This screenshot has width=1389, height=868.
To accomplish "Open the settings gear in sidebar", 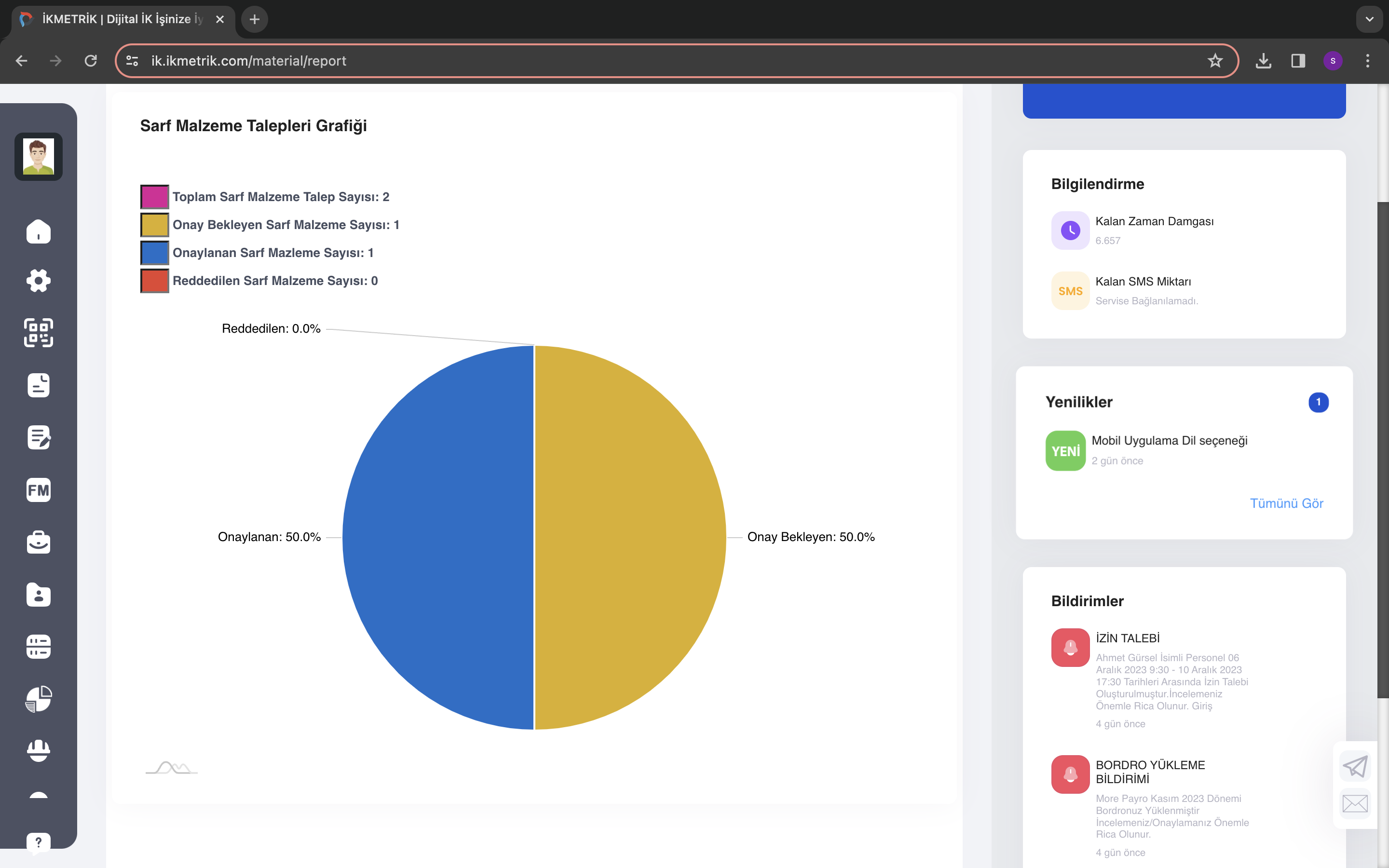I will pyautogui.click(x=39, y=281).
